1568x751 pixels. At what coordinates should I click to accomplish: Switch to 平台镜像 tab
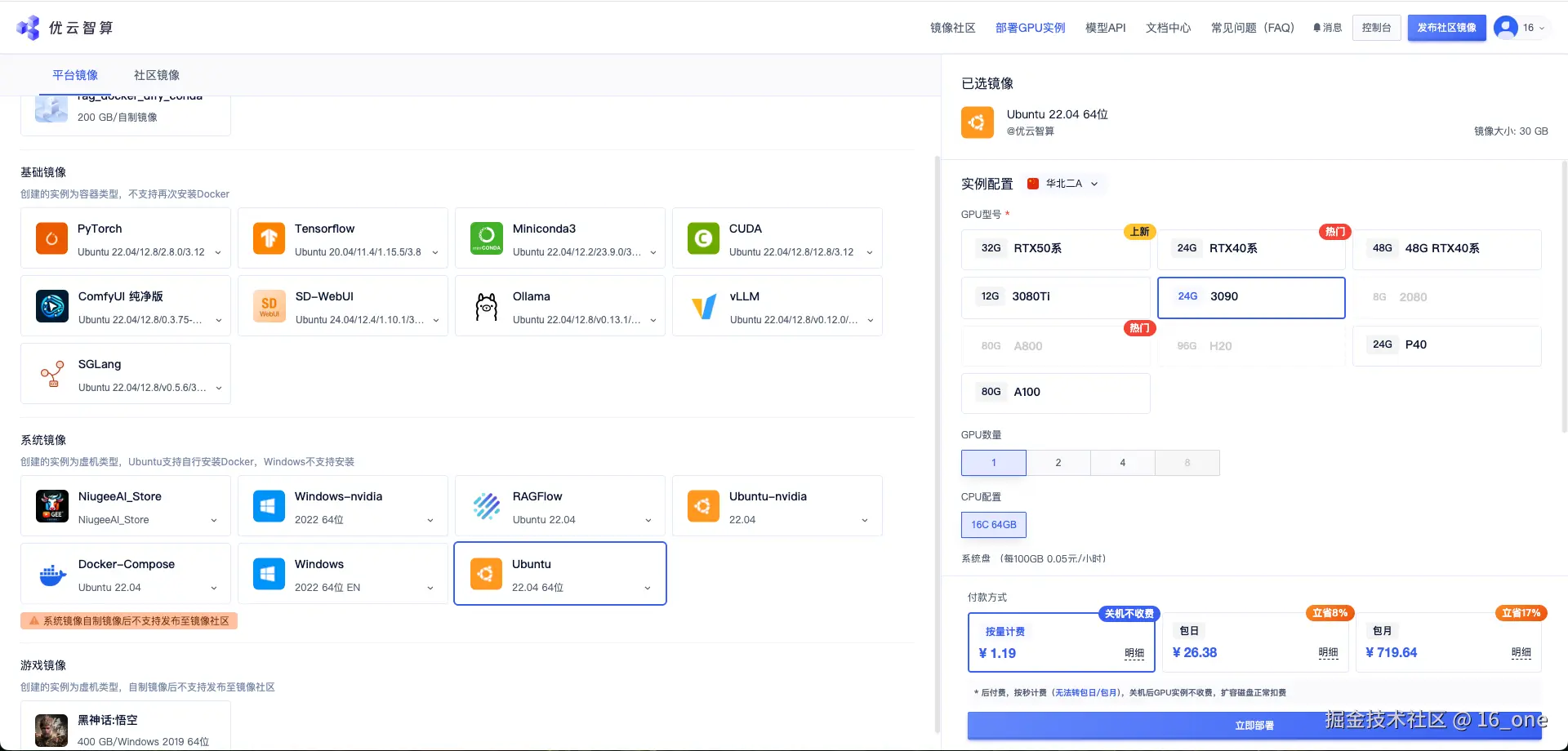[75, 75]
